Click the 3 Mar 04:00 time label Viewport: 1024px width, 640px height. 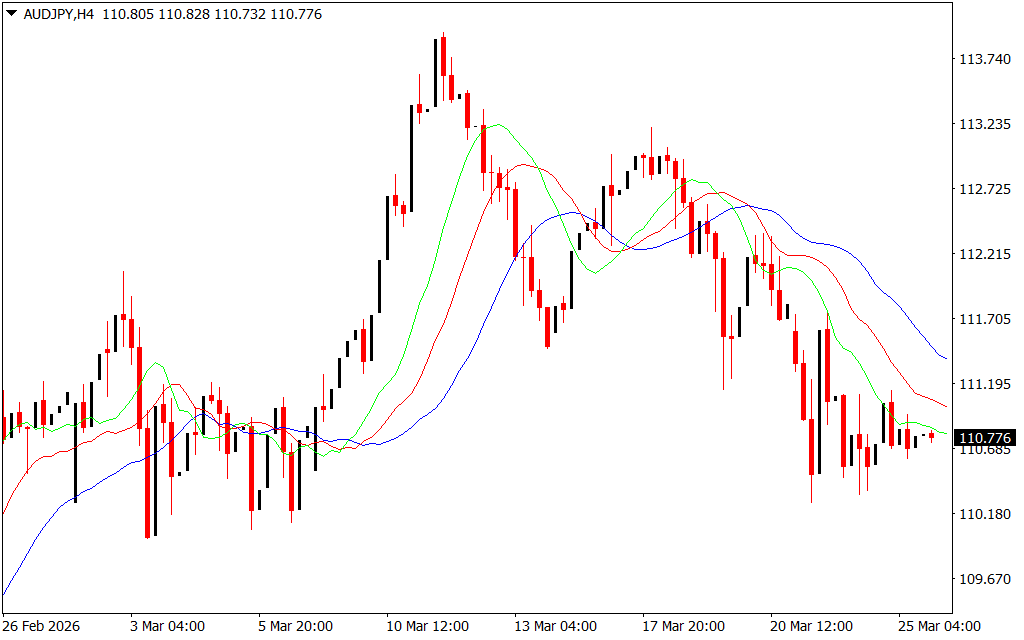168,626
